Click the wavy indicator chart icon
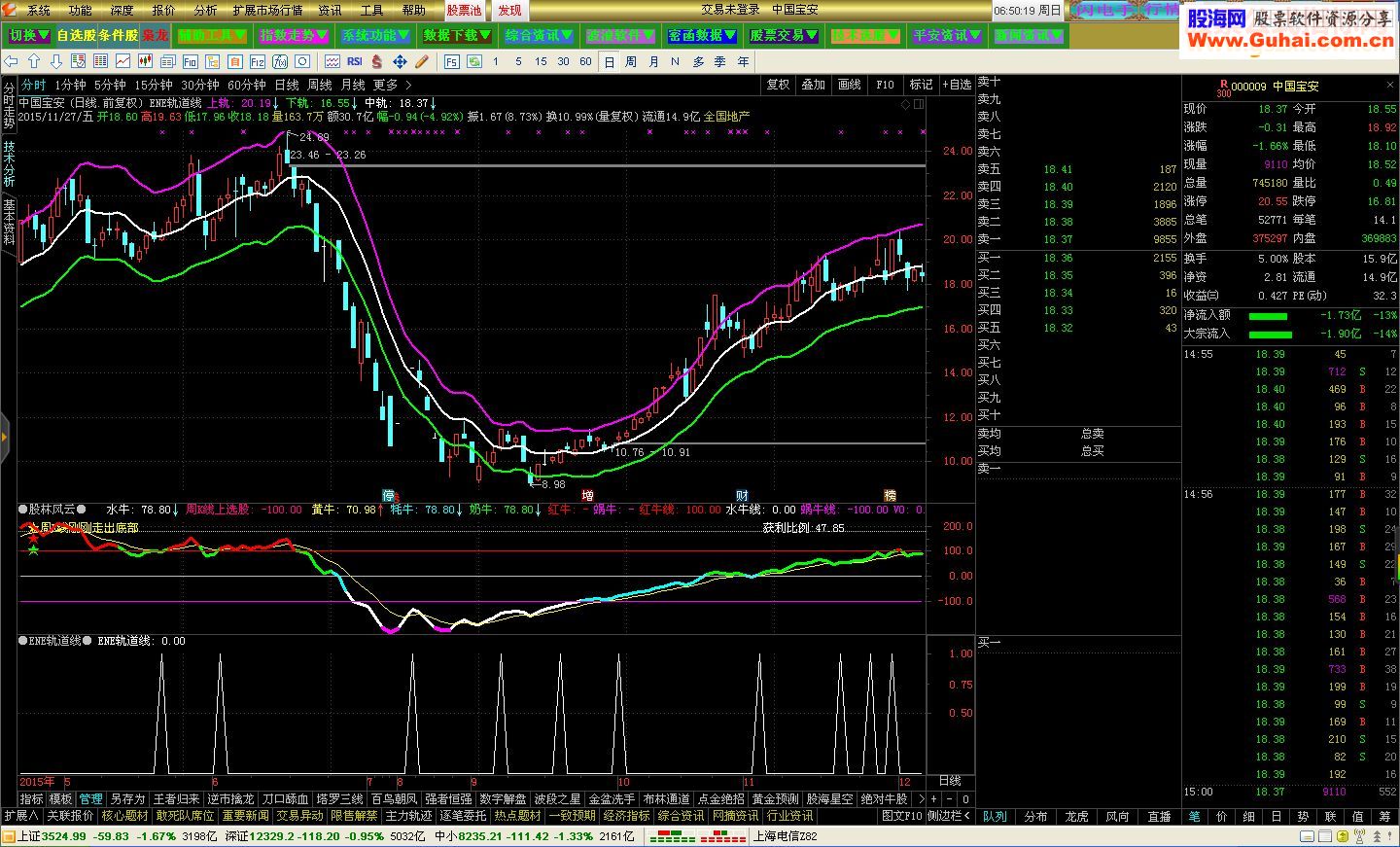The width and height of the screenshot is (1400, 847). point(332,61)
